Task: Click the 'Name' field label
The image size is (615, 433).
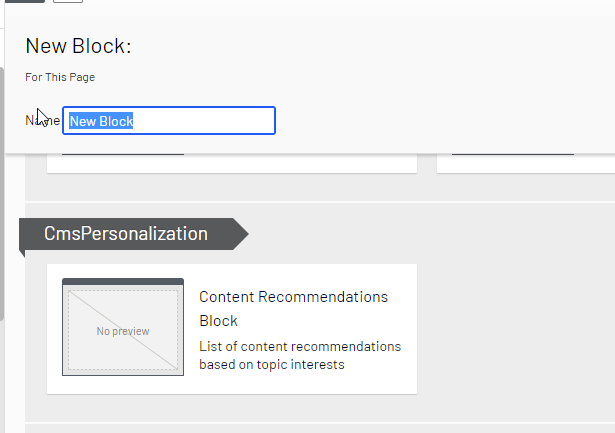Action: coord(36,120)
